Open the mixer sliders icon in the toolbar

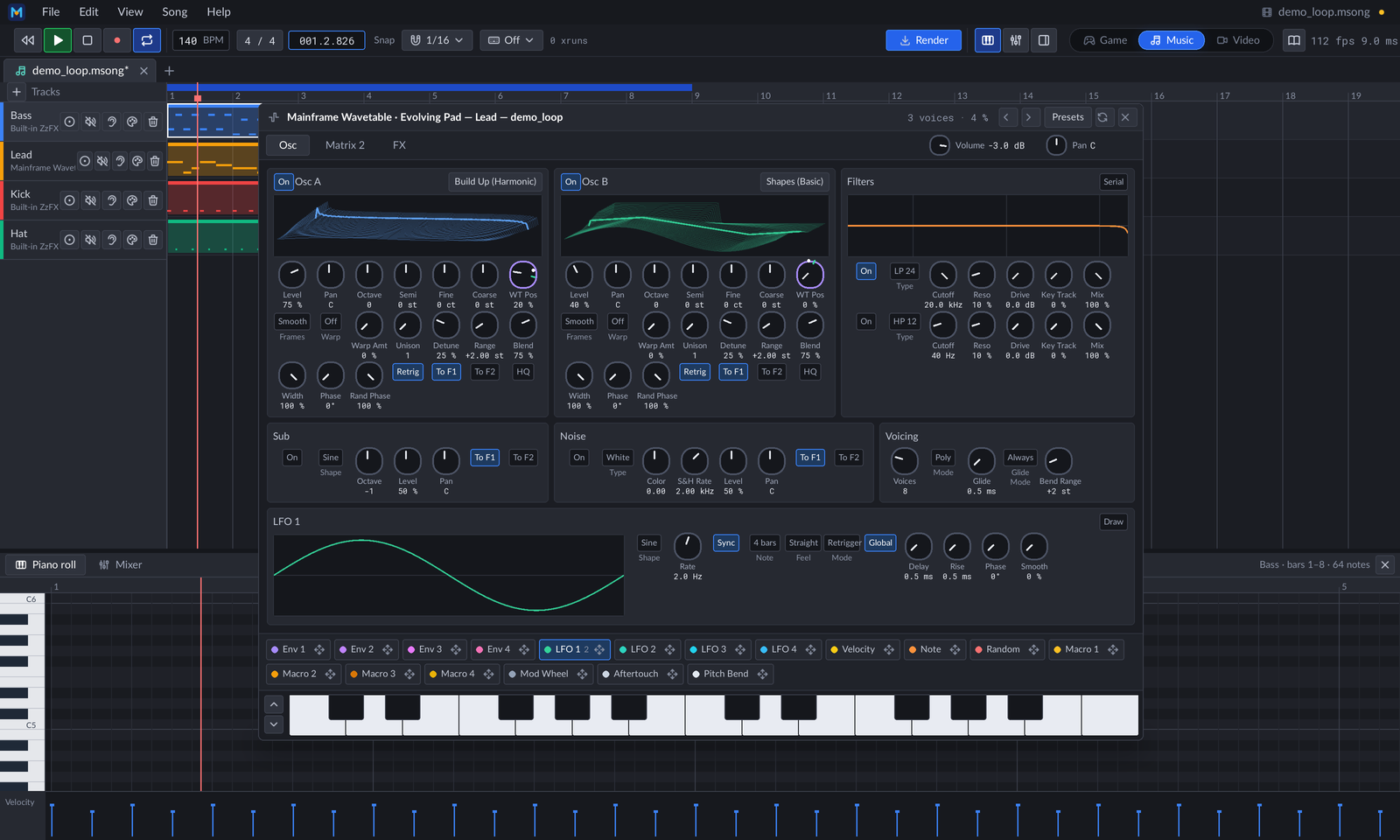(x=1016, y=40)
